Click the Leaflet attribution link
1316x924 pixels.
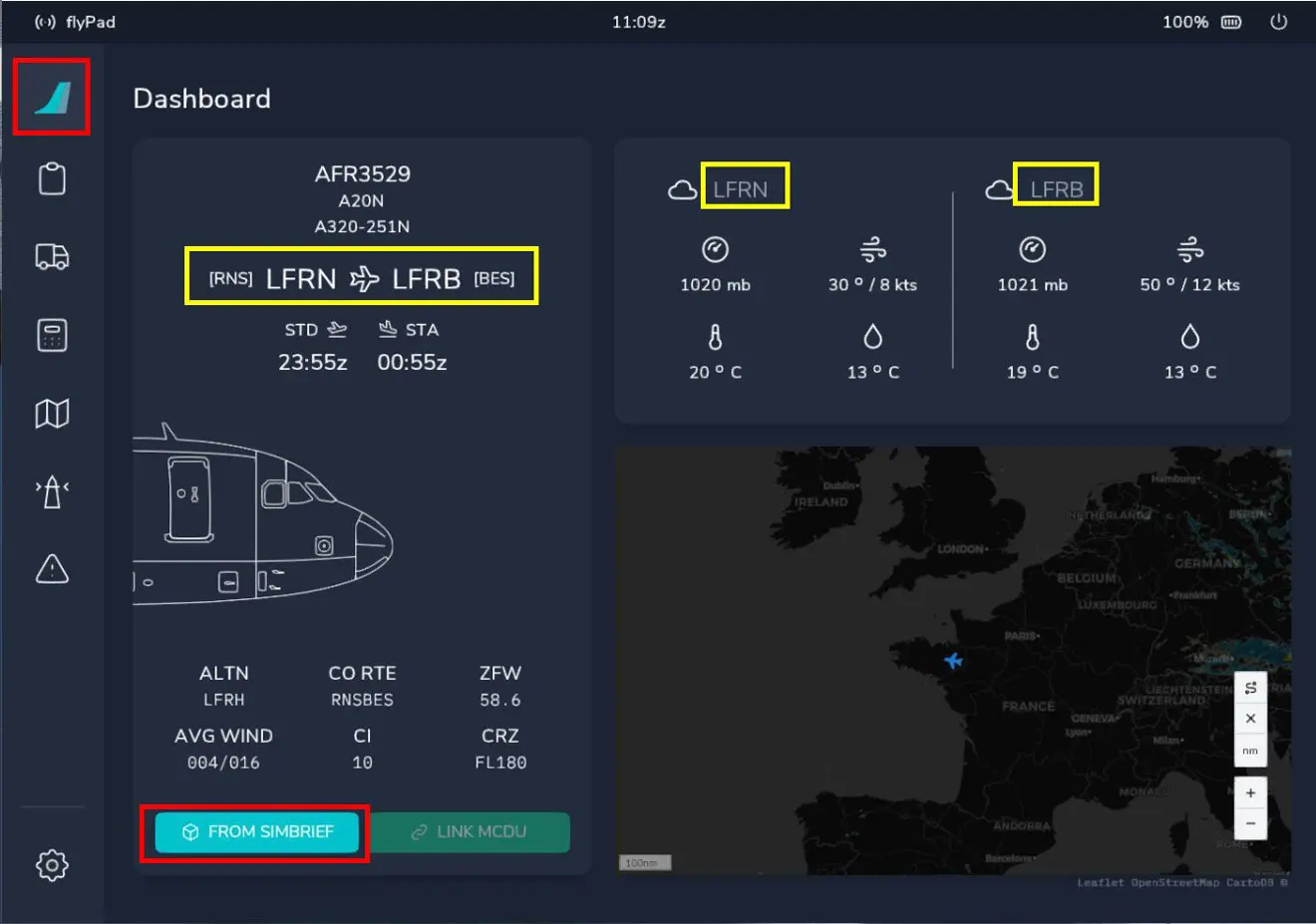tap(1101, 883)
